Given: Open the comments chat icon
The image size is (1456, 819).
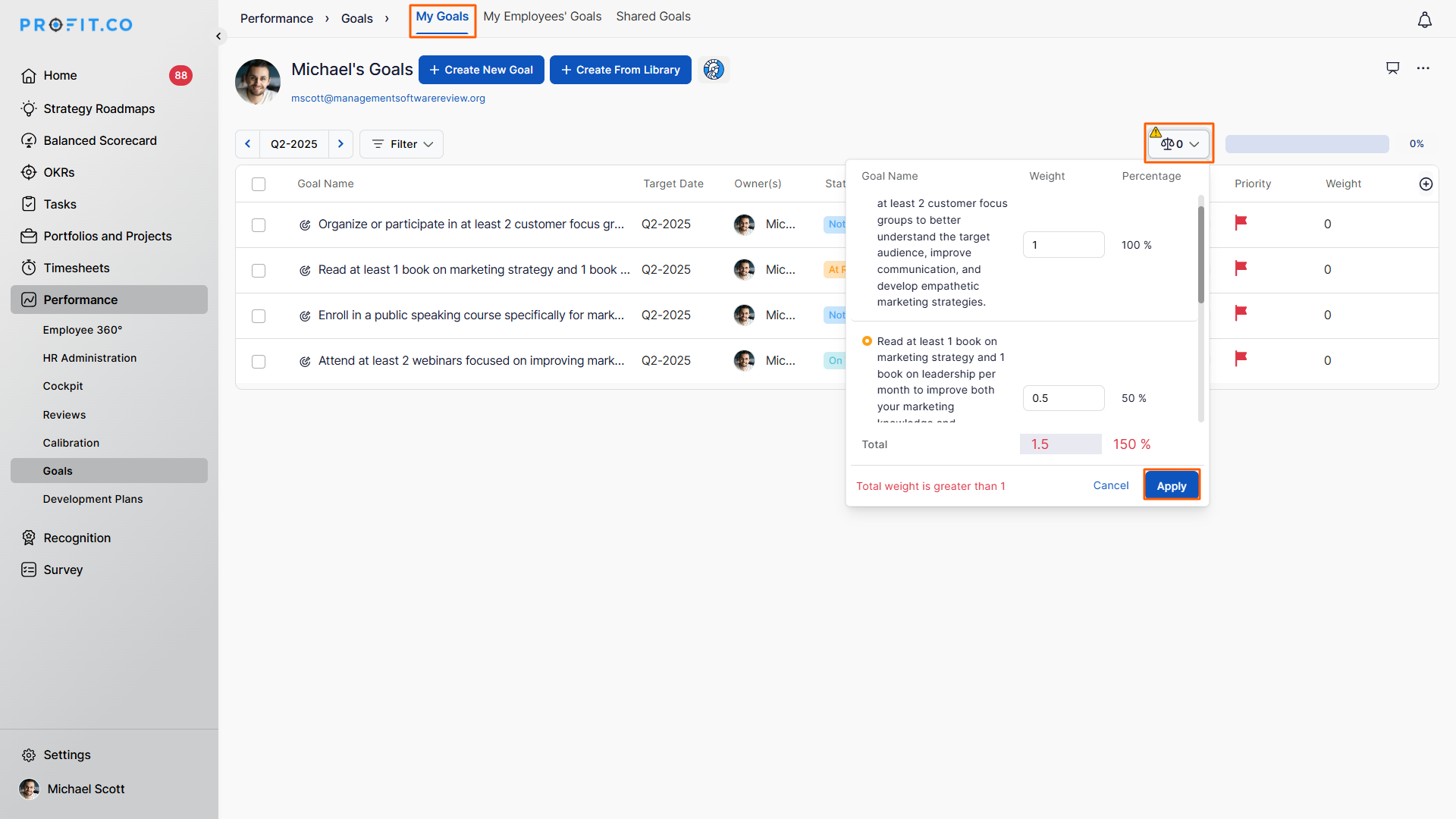Looking at the screenshot, I should click(x=1392, y=68).
